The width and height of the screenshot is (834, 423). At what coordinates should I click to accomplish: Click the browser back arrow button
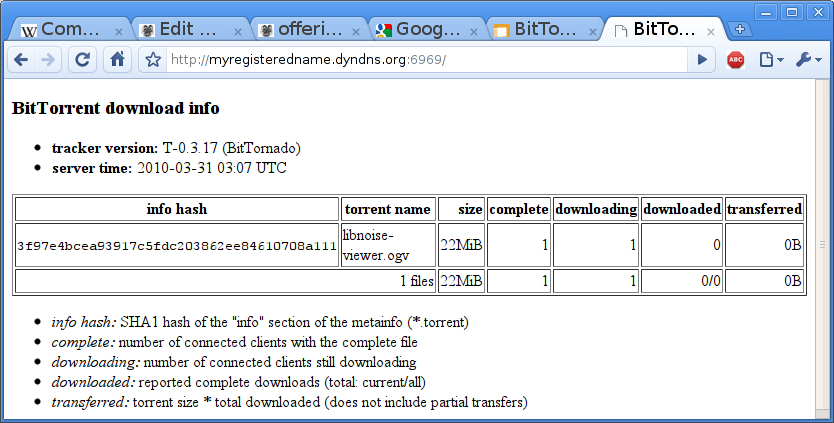point(20,60)
